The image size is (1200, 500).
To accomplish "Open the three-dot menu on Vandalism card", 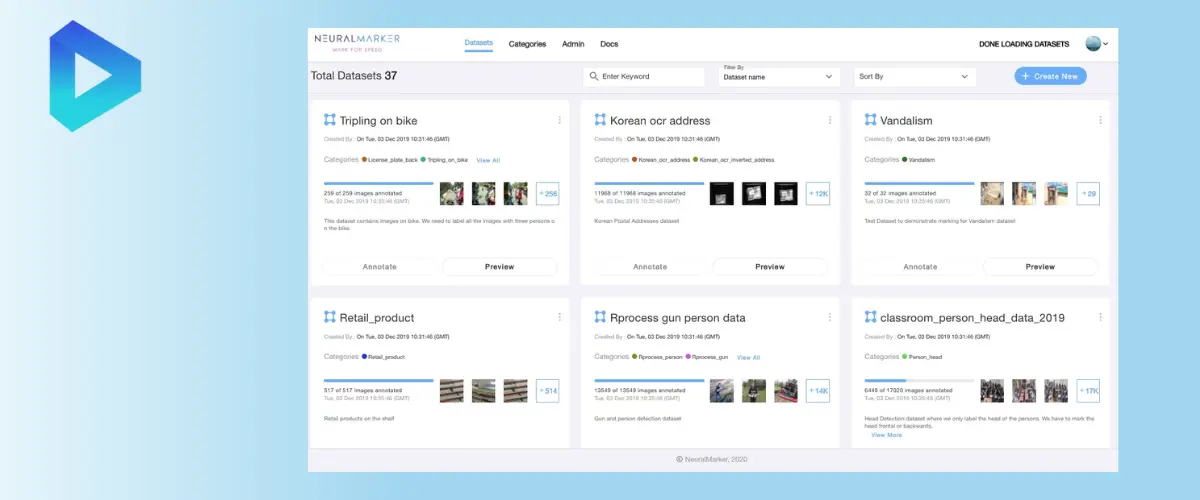I will click(x=1100, y=120).
